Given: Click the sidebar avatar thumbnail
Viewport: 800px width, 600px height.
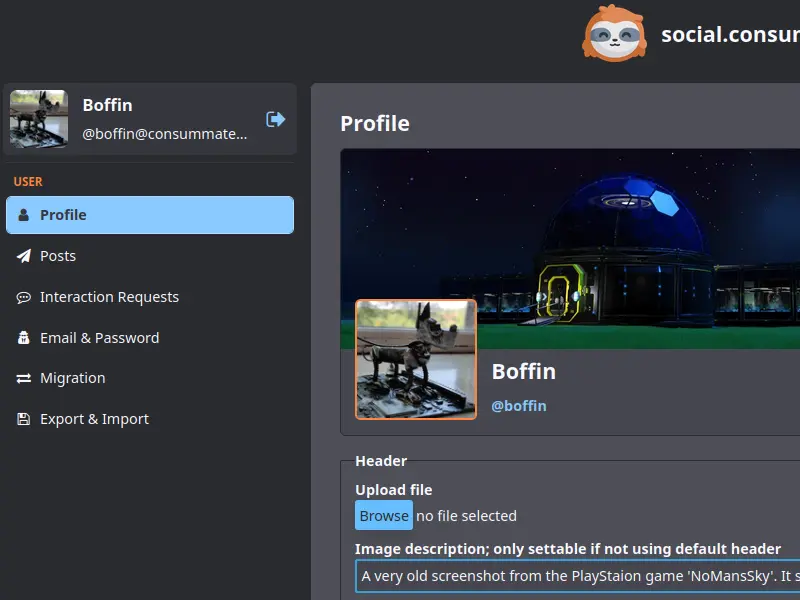Looking at the screenshot, I should 39,119.
